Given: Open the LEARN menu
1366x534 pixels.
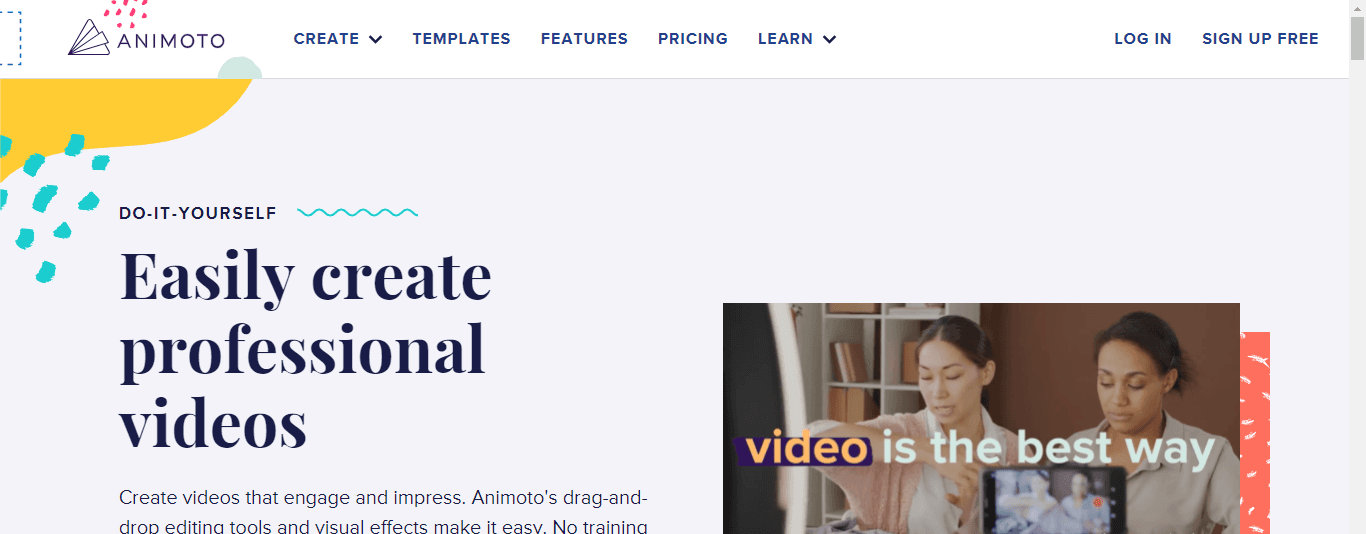Looking at the screenshot, I should (x=785, y=39).
